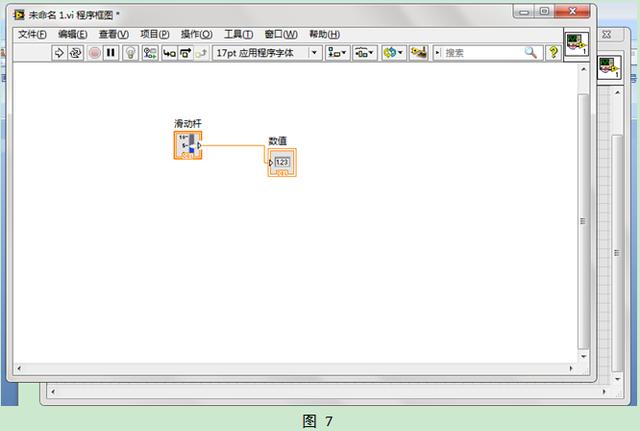Screen dimensions: 640x431
Task: Open the Distribute Objects dropdown
Action: pyautogui.click(x=364, y=53)
